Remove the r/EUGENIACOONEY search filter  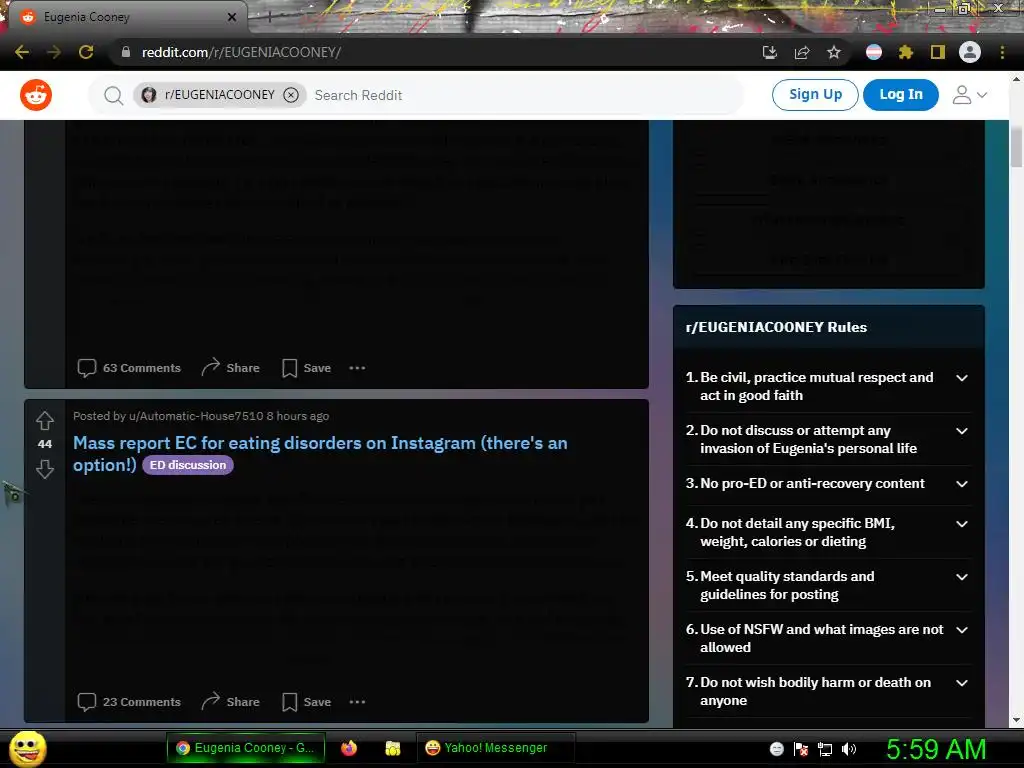(291, 95)
